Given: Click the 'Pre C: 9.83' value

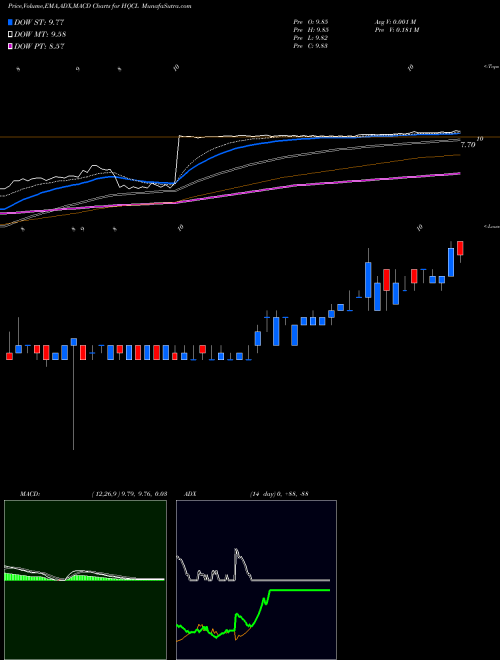Looking at the screenshot, I should point(311,46).
